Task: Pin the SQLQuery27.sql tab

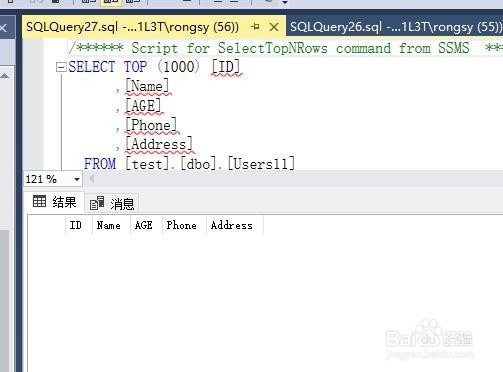Action: click(256, 27)
